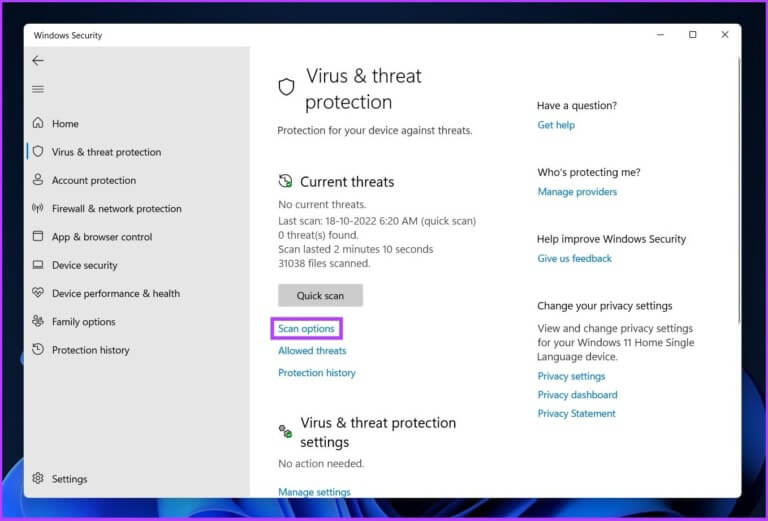Click the 'Scan lasted 2 minutes 10 seconds' text
Image resolution: width=768 pixels, height=521 pixels.
pyautogui.click(x=356, y=249)
